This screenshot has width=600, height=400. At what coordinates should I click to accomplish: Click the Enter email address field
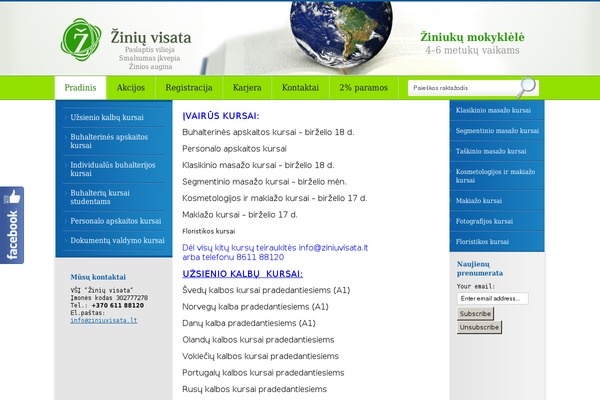coord(492,299)
